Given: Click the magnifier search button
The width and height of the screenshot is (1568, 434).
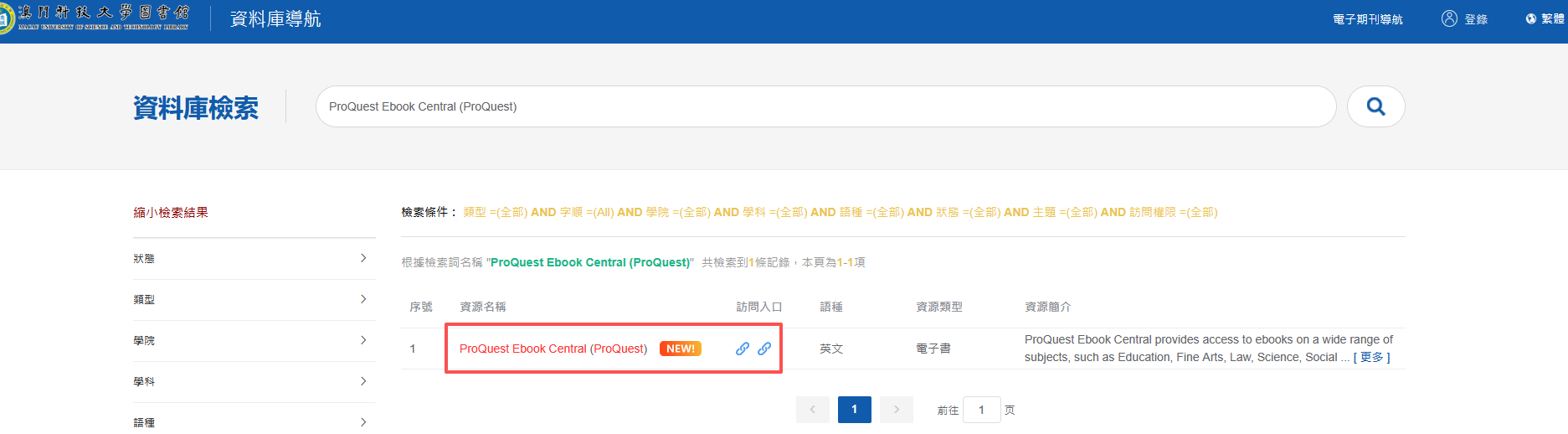Looking at the screenshot, I should (x=1375, y=106).
